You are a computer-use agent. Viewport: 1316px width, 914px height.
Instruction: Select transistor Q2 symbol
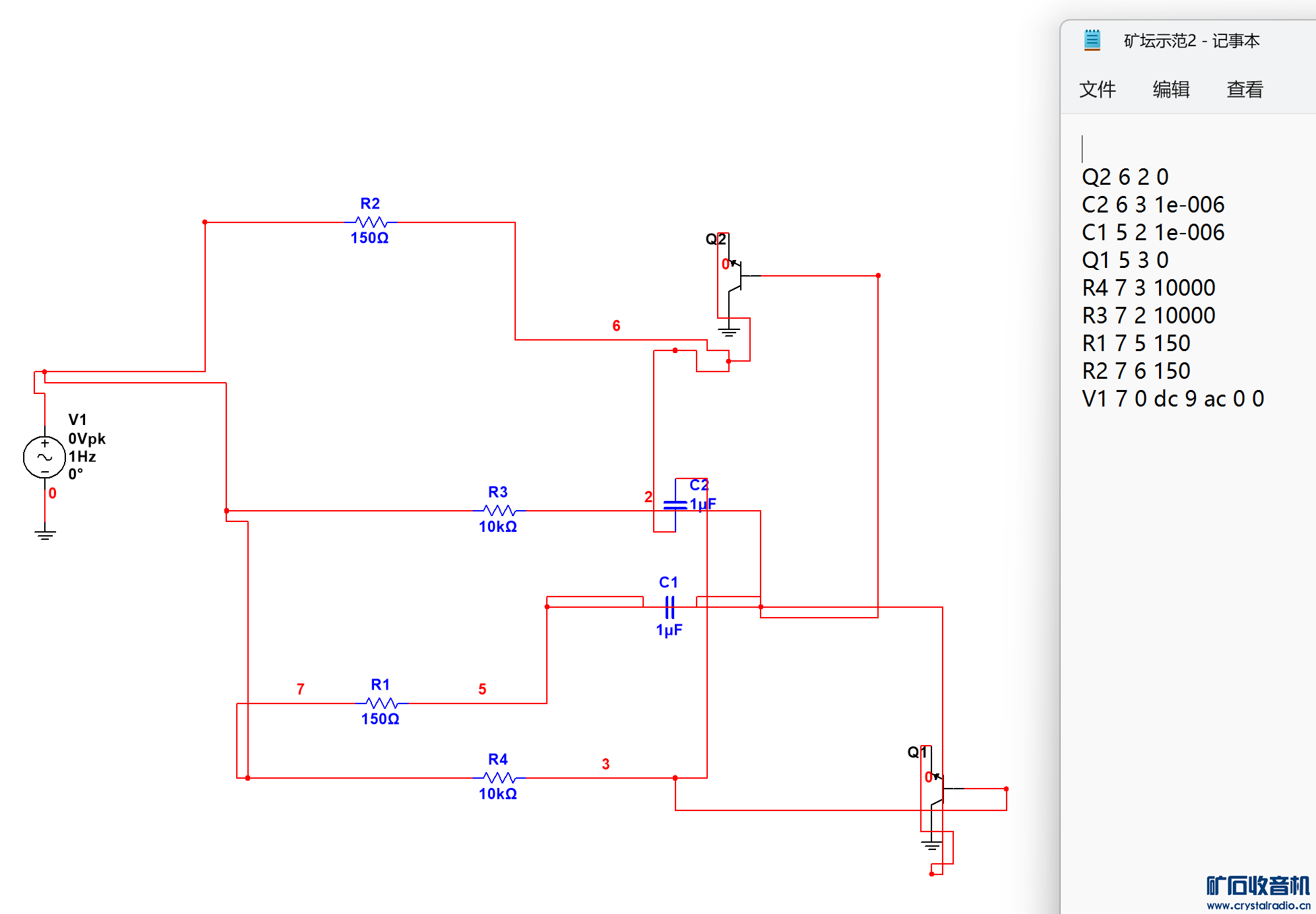[x=737, y=276]
